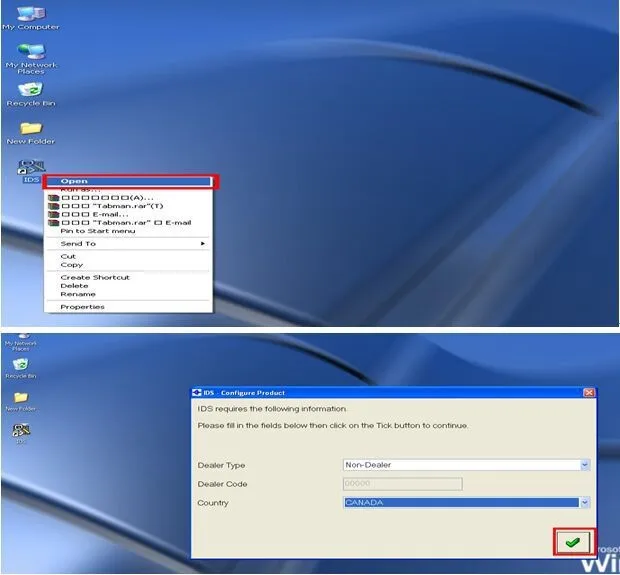Choose Delete in the context menu

(x=129, y=286)
